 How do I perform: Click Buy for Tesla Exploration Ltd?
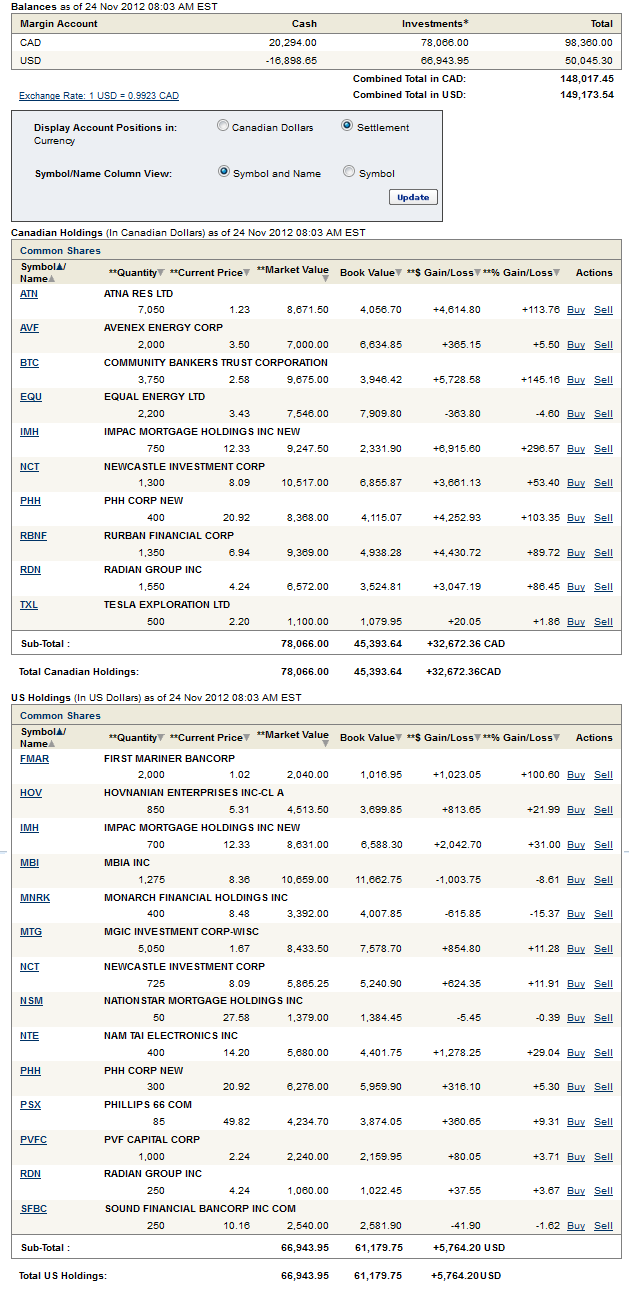(x=576, y=622)
